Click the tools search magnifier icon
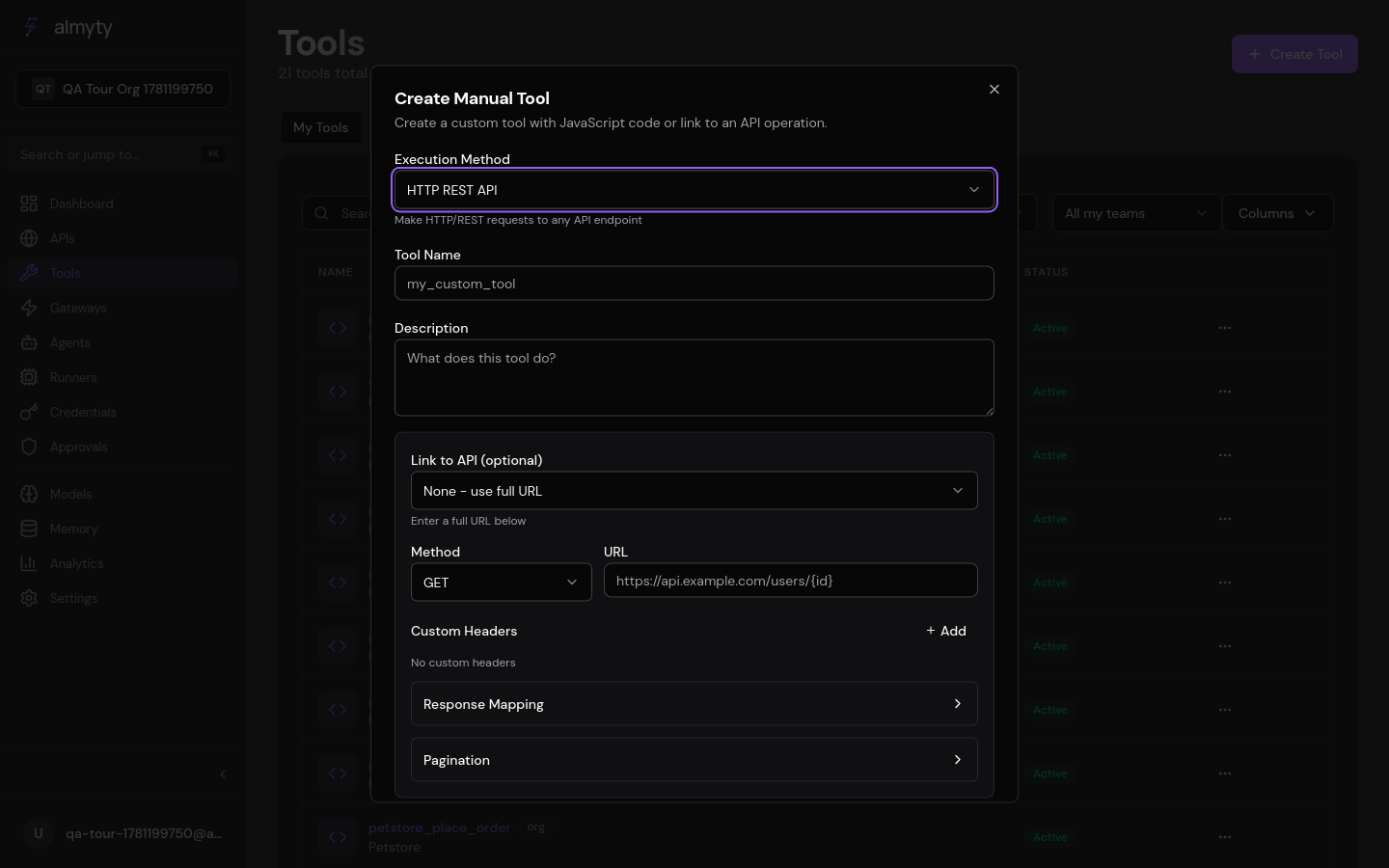Viewport: 1389px width, 868px height. (321, 213)
